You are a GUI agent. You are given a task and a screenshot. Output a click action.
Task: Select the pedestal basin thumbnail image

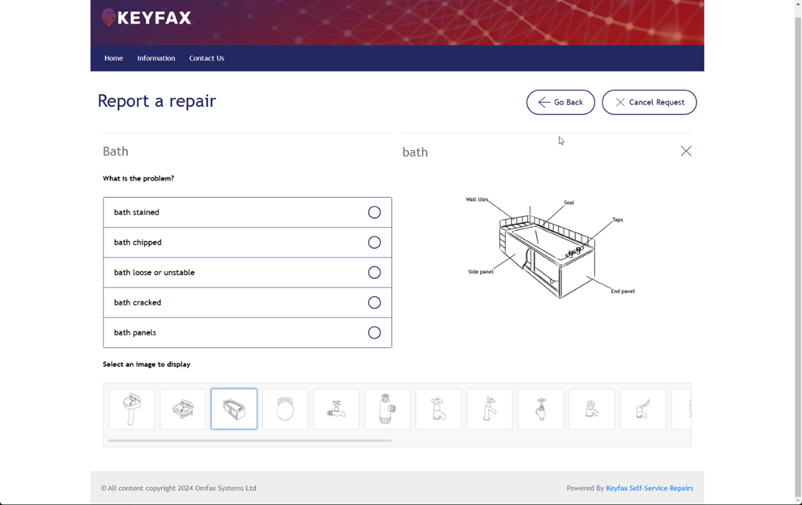coord(132,409)
